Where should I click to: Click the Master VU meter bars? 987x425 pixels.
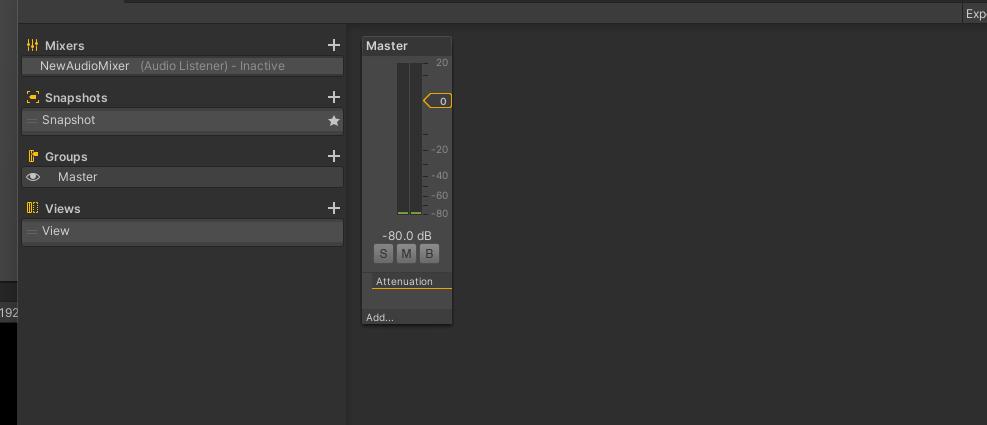(x=409, y=139)
